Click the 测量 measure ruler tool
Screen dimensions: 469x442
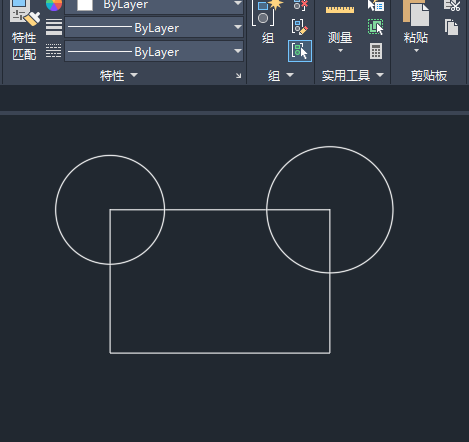pos(340,22)
